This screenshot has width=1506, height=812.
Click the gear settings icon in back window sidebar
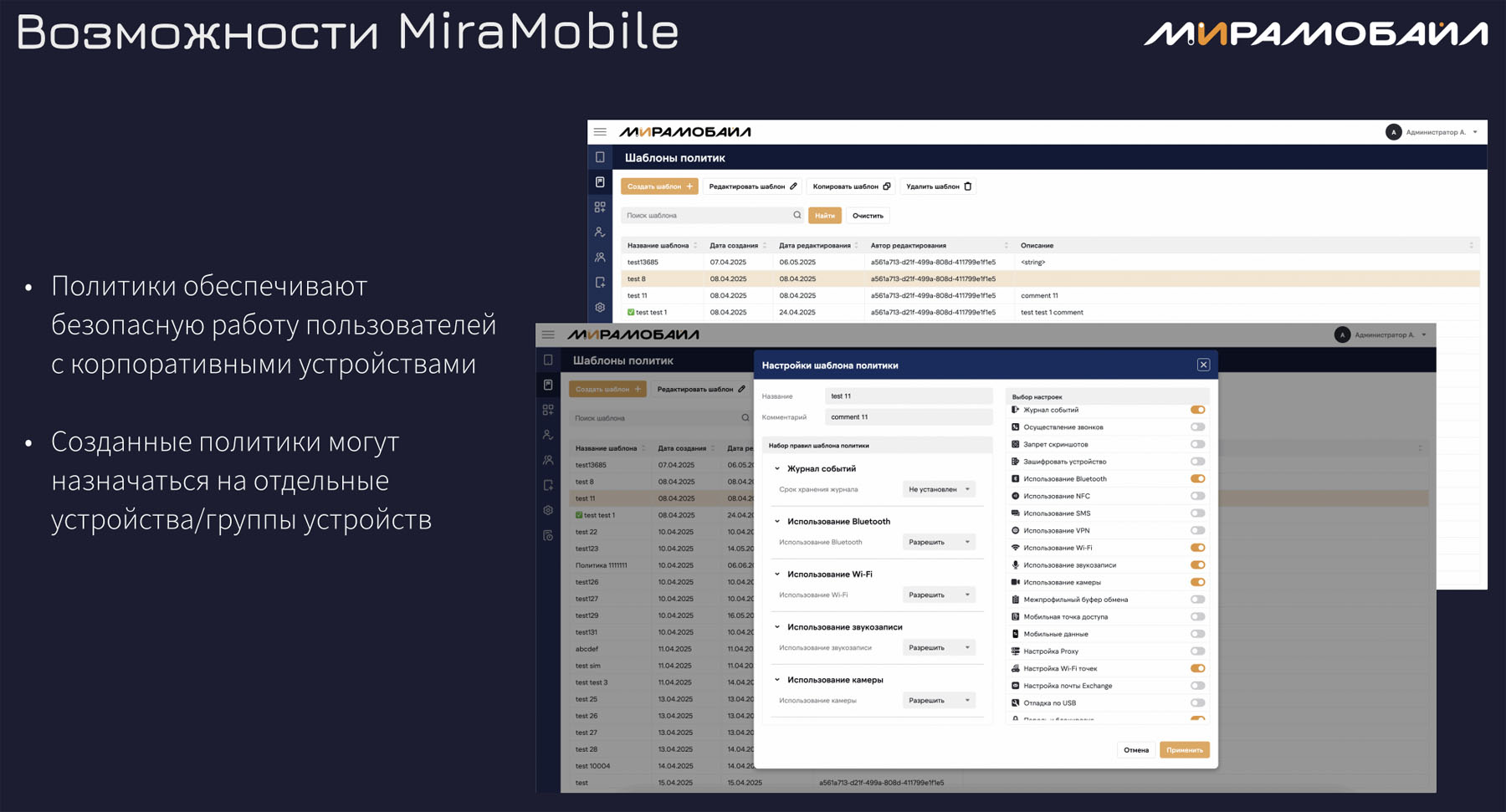(600, 308)
